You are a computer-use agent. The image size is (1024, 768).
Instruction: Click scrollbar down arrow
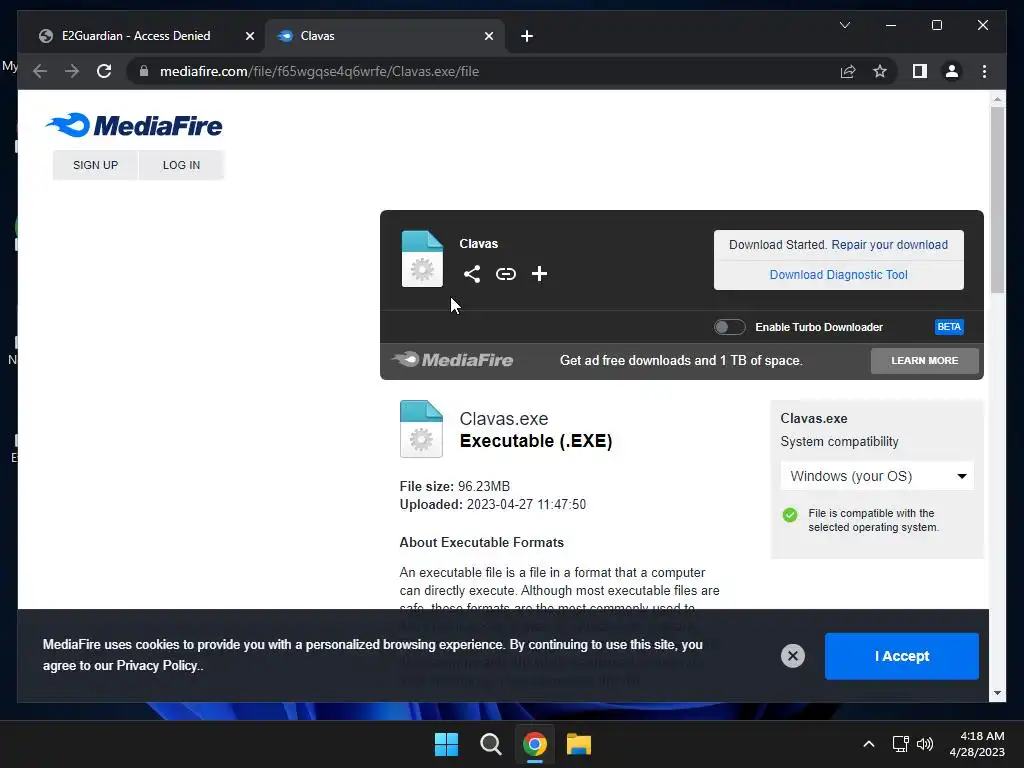[x=997, y=693]
